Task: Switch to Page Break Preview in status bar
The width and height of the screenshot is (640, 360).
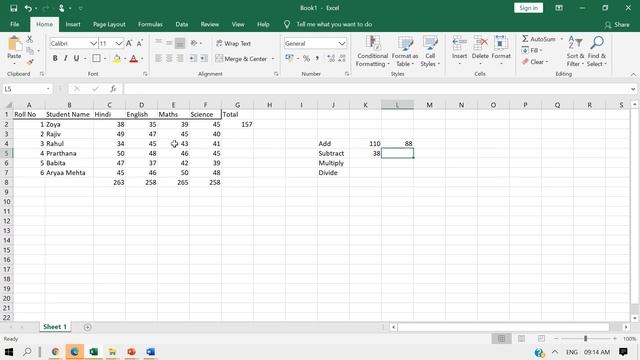Action: [541, 339]
